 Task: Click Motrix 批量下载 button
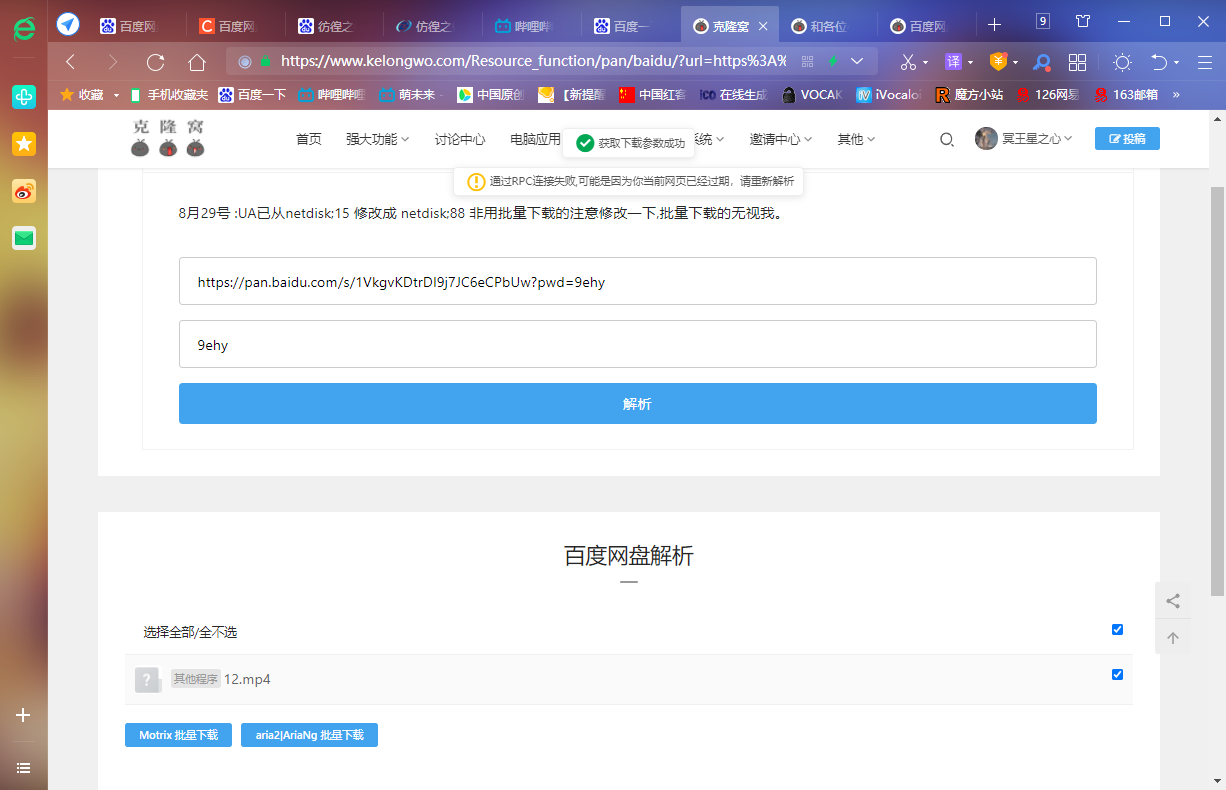pyautogui.click(x=178, y=735)
